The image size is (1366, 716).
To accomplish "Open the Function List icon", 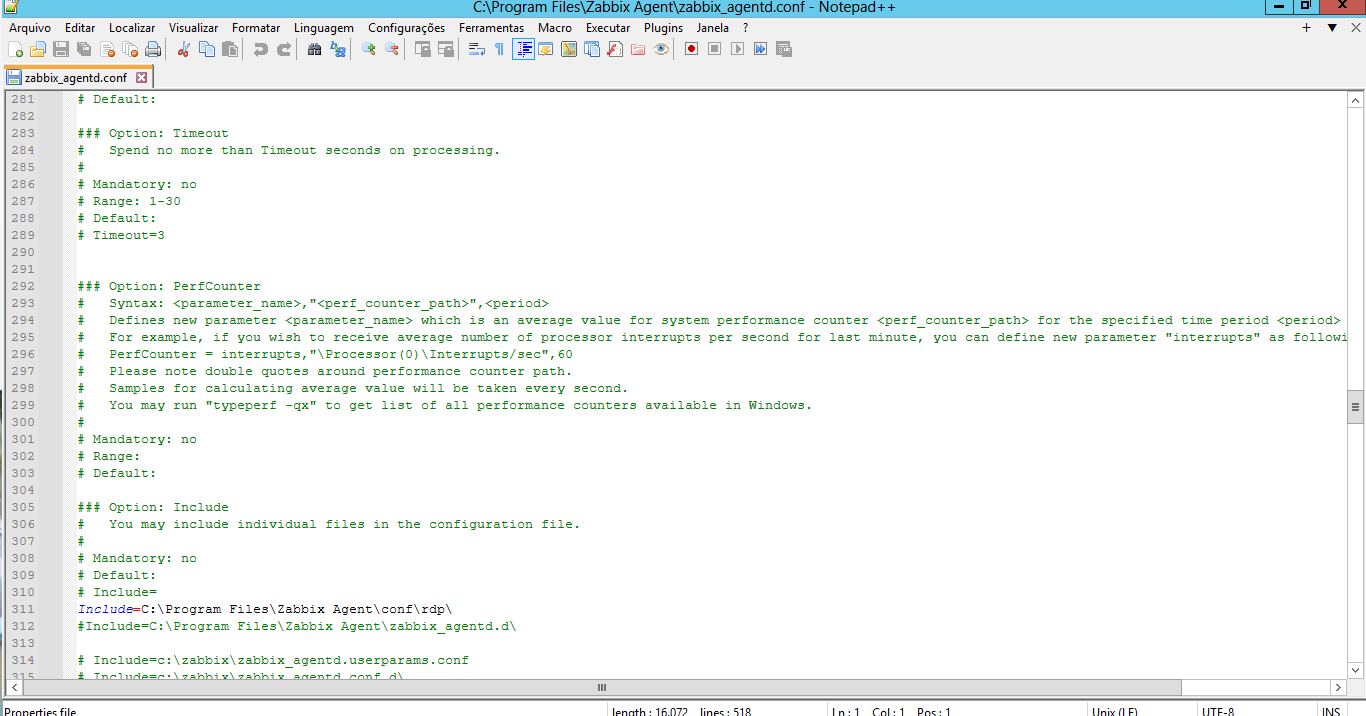I will coord(615,49).
